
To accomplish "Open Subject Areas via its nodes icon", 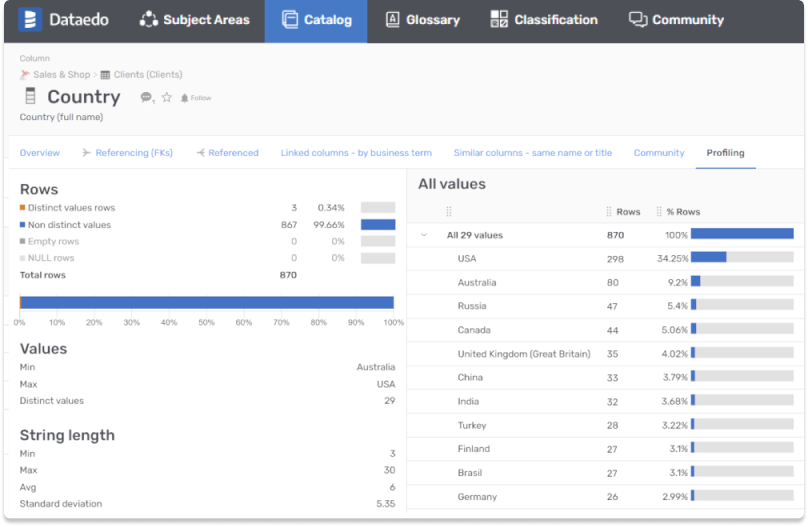I will [149, 19].
